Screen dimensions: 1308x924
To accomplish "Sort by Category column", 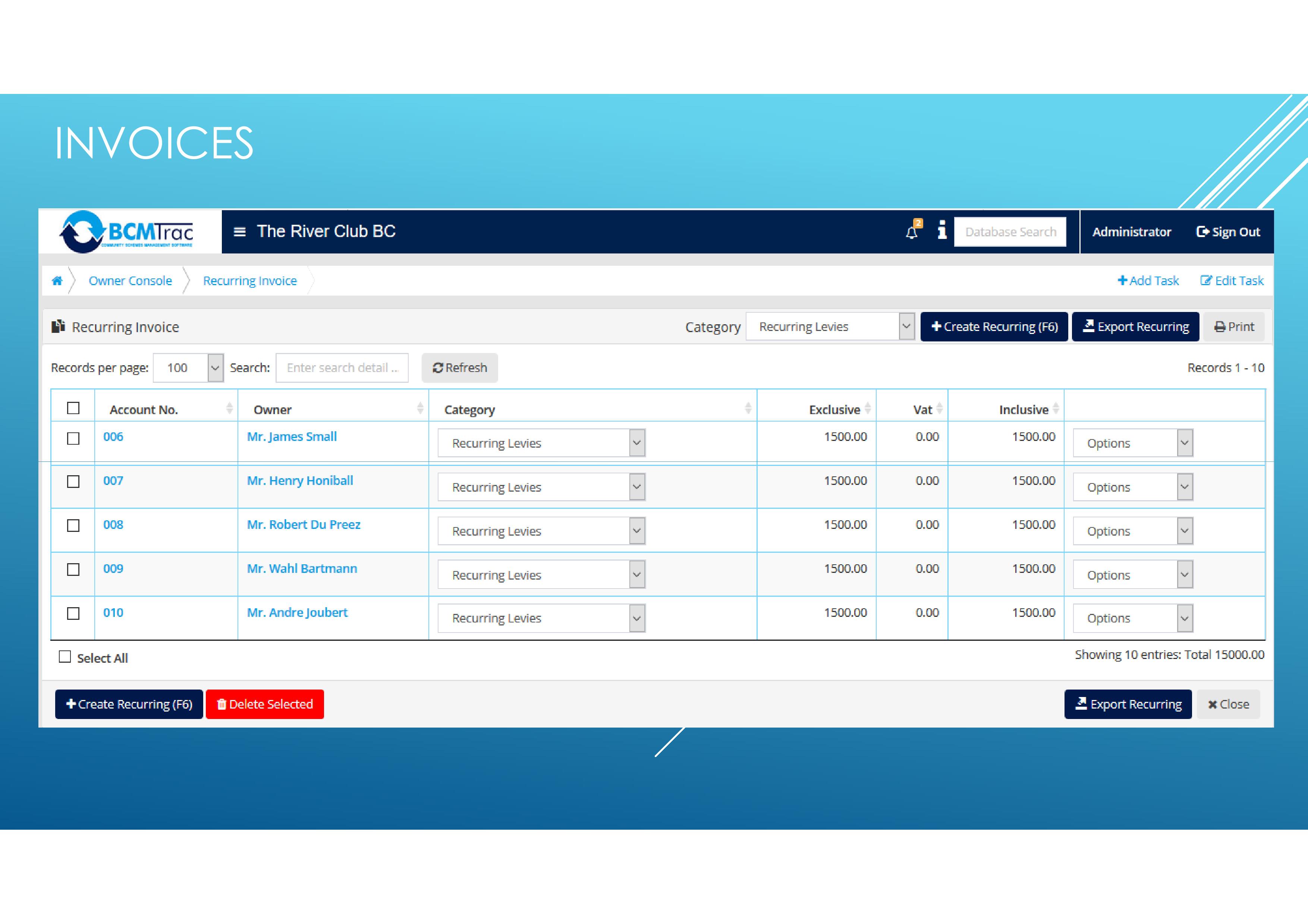I will pyautogui.click(x=748, y=408).
